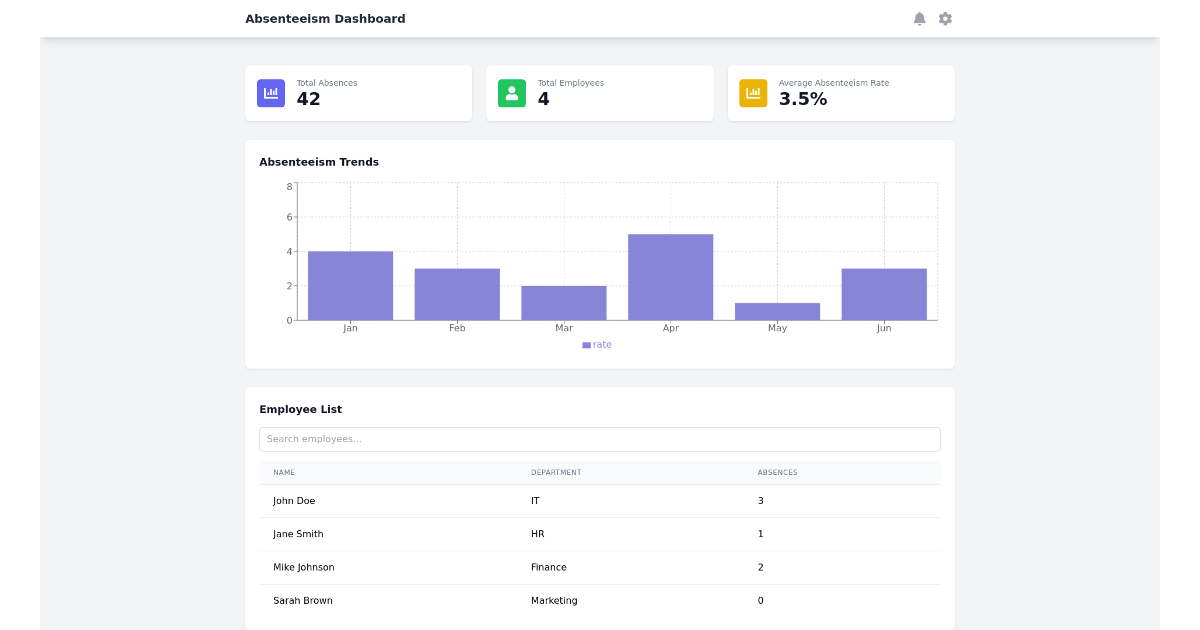Sort the table by the ABSENCES column
Viewport: 1200px width, 630px height.
(777, 472)
